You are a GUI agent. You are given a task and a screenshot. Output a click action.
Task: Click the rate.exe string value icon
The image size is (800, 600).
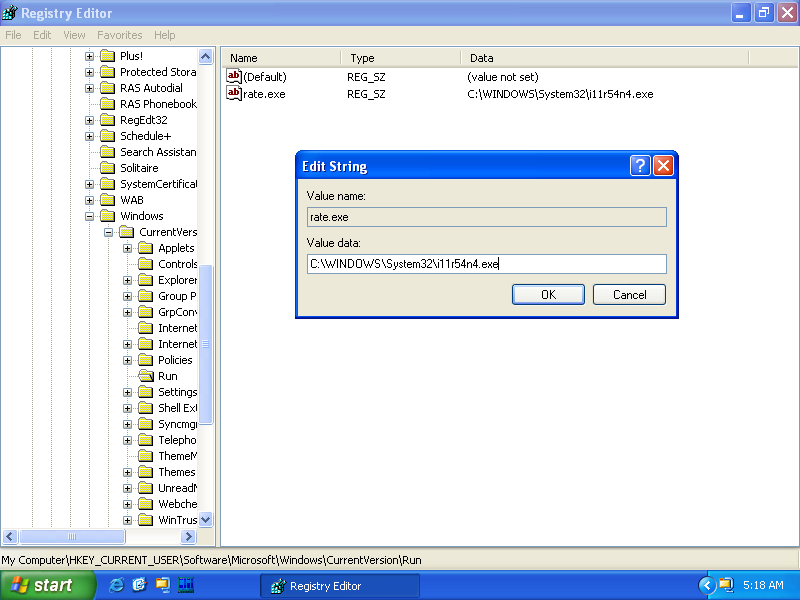[x=234, y=93]
